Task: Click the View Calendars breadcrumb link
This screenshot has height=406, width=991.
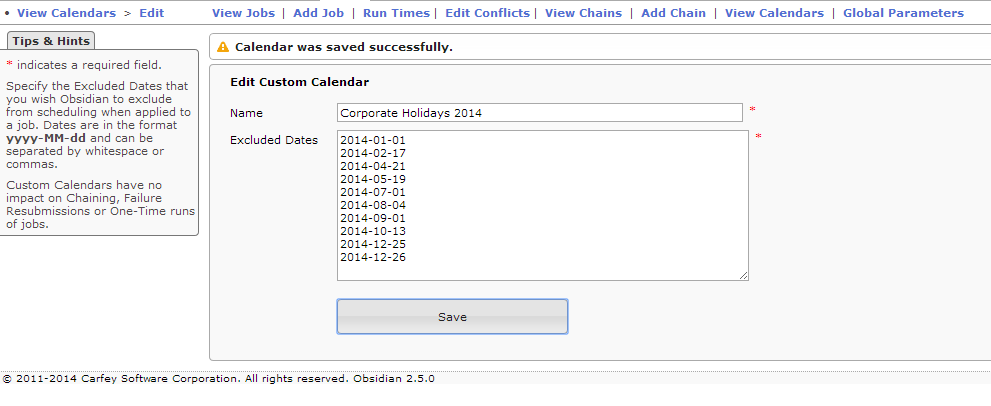Action: pyautogui.click(x=66, y=13)
